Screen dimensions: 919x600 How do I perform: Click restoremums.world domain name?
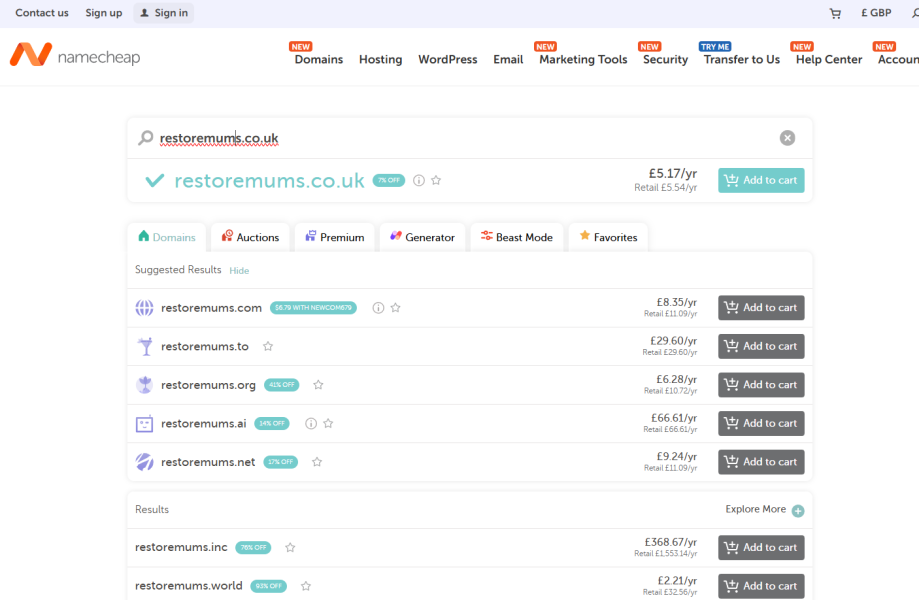(x=189, y=586)
